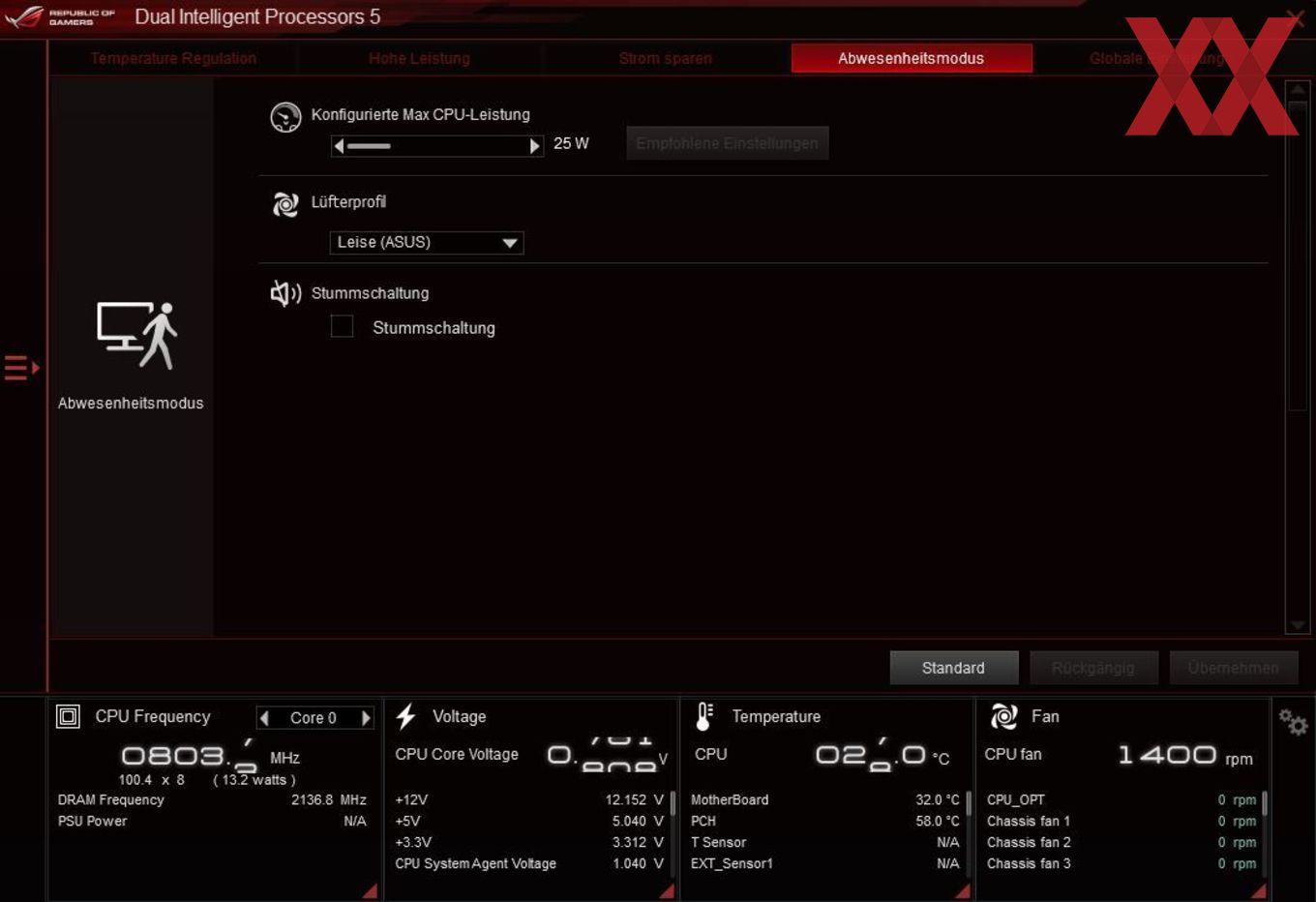The height and width of the screenshot is (902, 1316).
Task: Click the +5V voltage row
Action: pyautogui.click(x=529, y=822)
